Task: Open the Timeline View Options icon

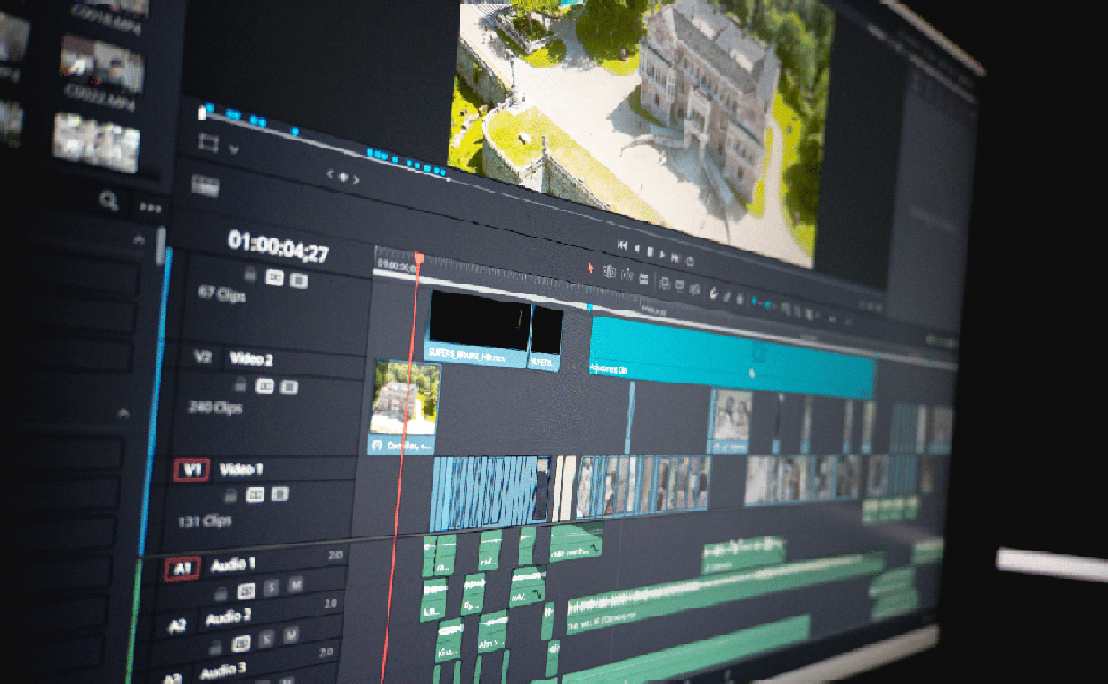Action: click(x=205, y=186)
